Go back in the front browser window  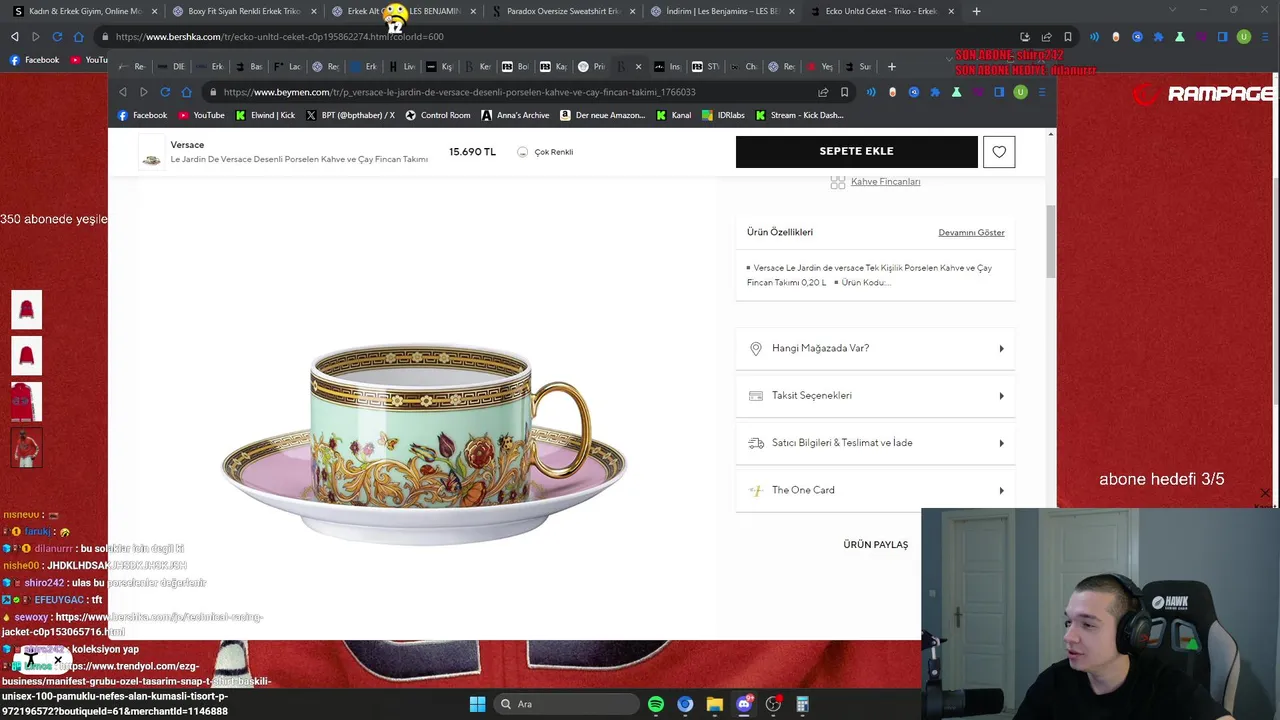point(123,92)
